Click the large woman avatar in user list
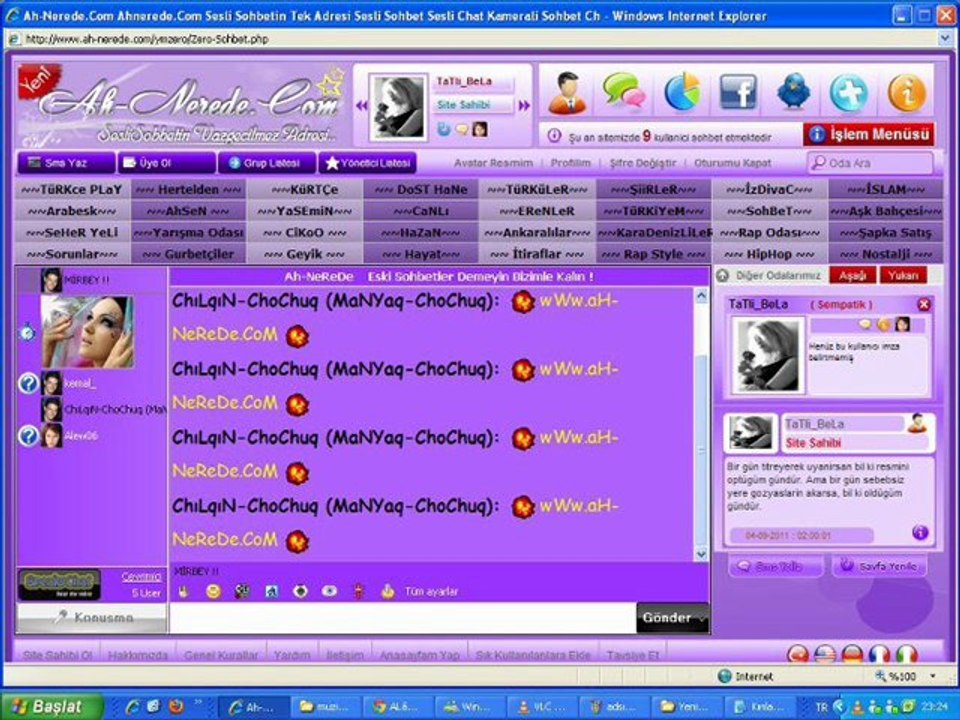The image size is (960, 720). [x=87, y=332]
